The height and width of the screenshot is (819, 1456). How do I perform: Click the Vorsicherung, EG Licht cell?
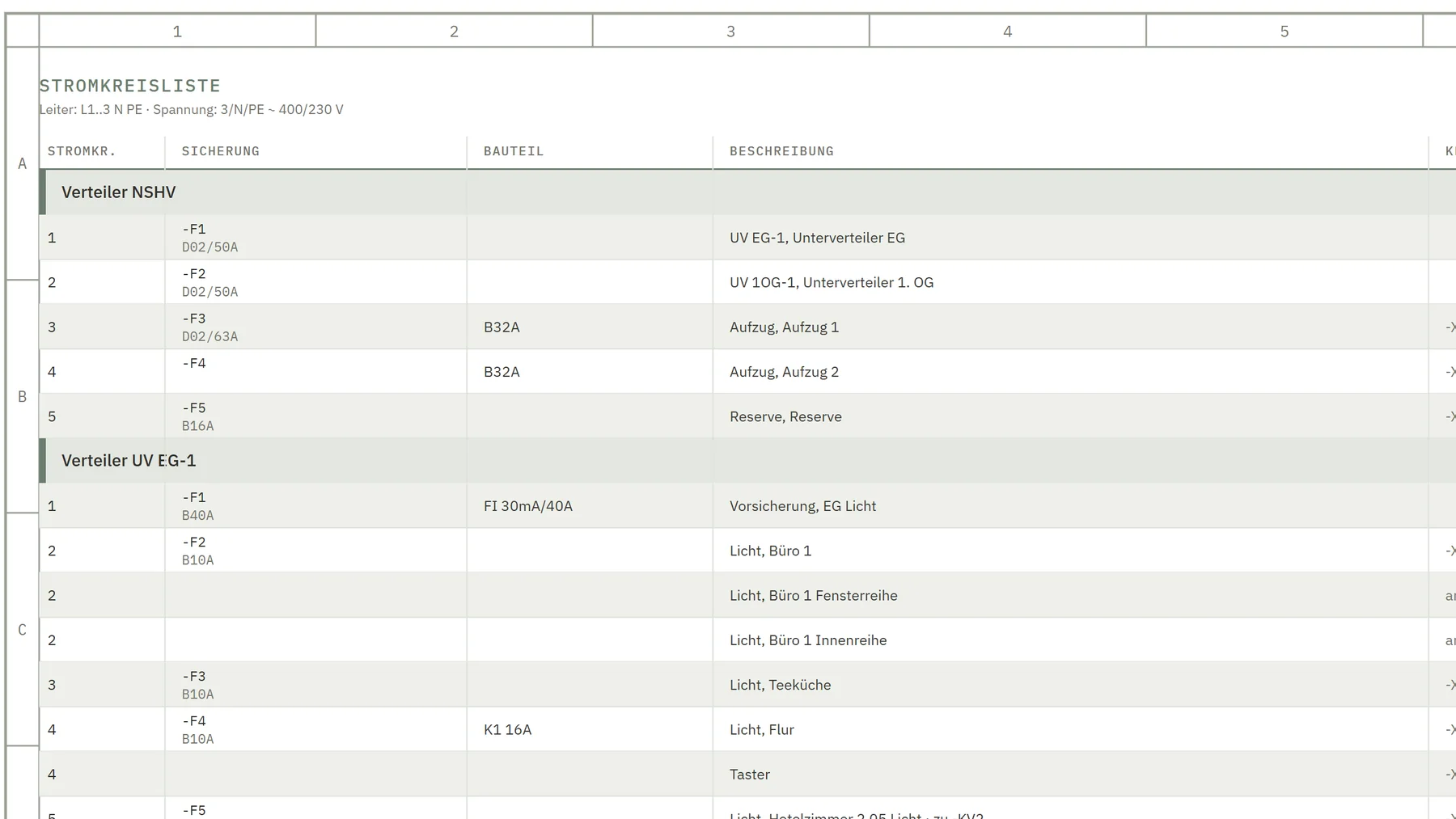click(1070, 506)
